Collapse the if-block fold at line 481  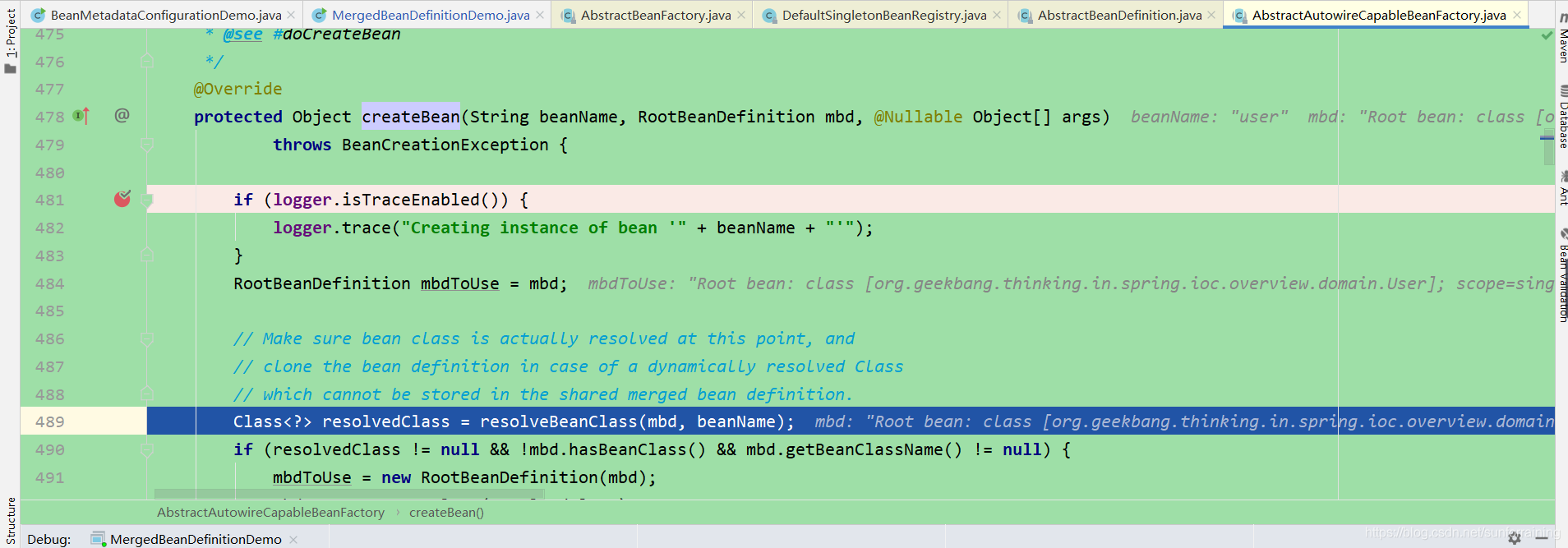point(147,200)
